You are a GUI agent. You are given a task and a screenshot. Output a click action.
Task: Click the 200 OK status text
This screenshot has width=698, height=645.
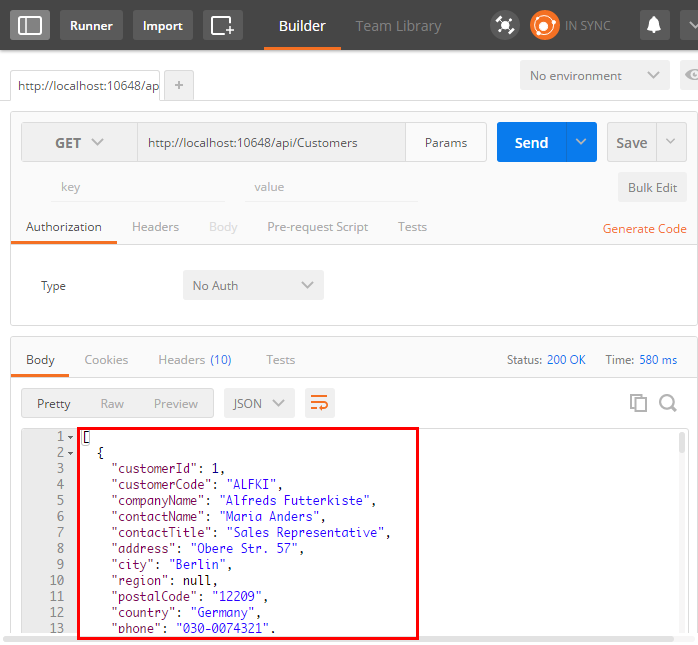566,360
